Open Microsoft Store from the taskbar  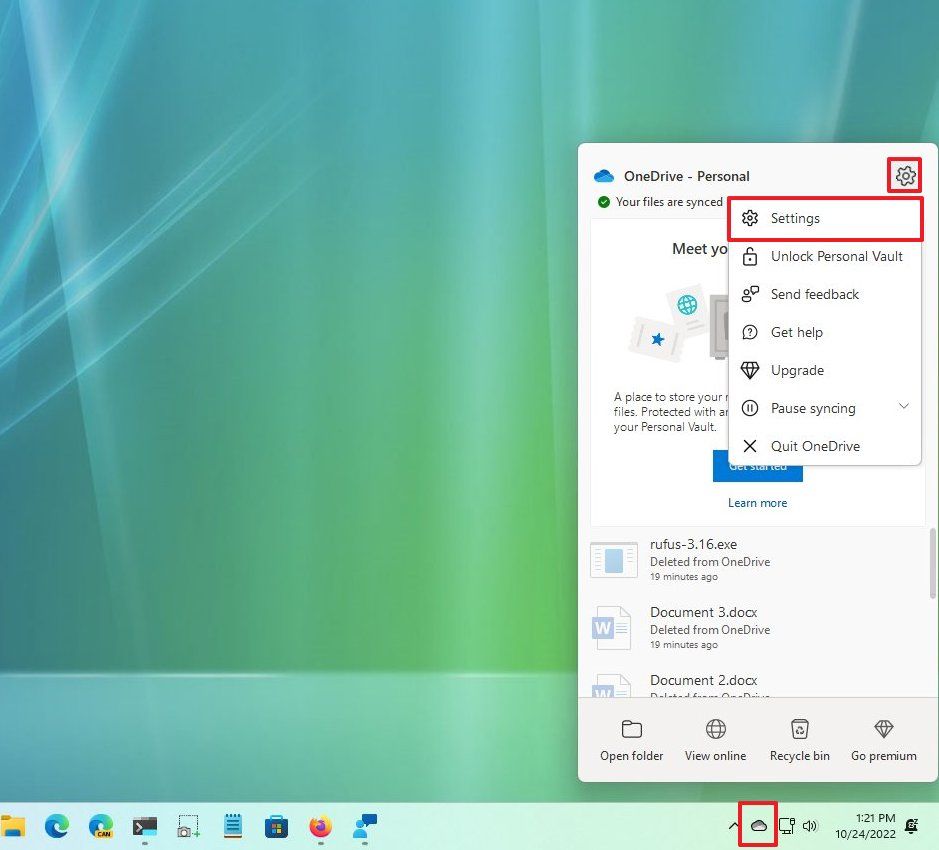(x=274, y=827)
